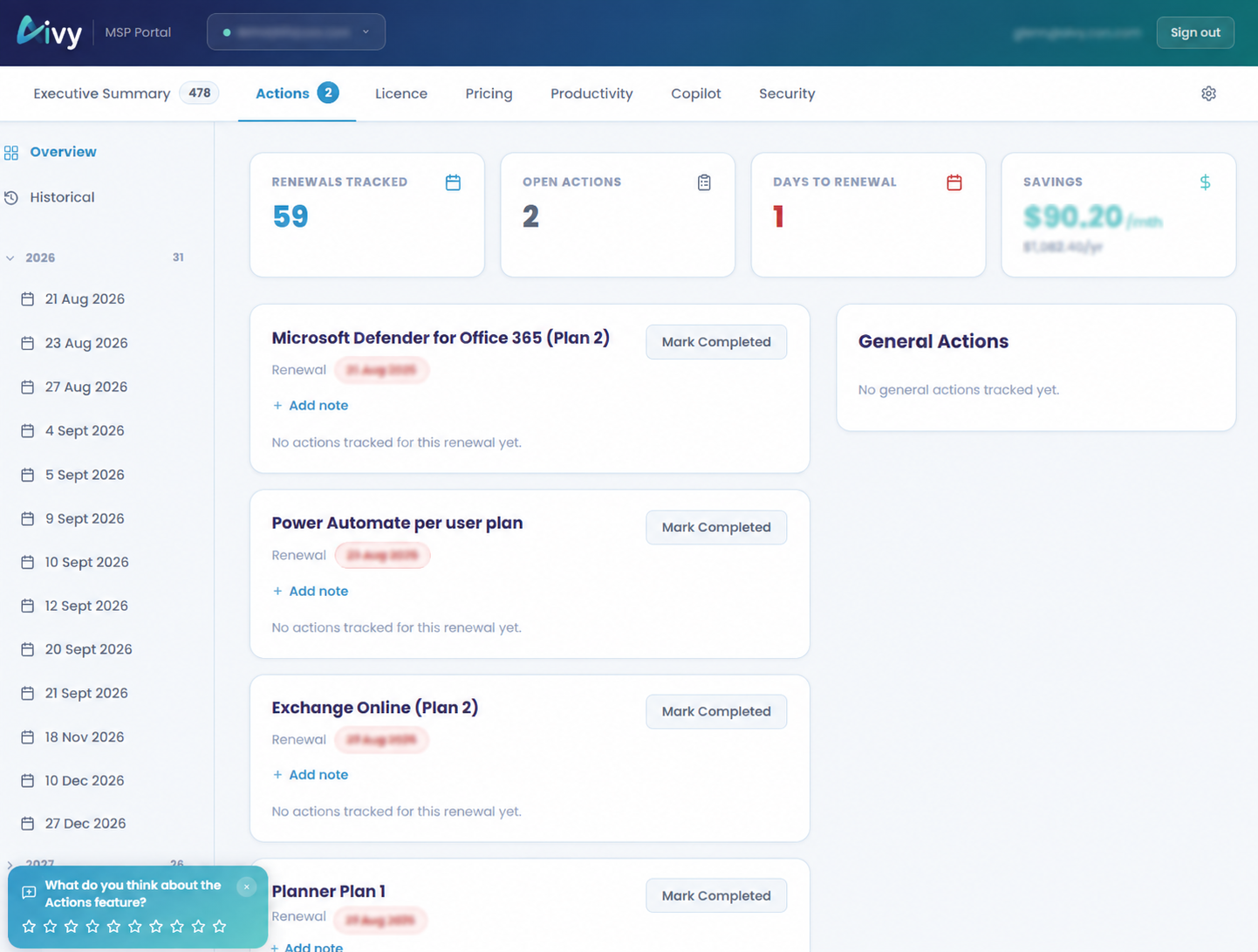Image resolution: width=1258 pixels, height=952 pixels.
Task: Open settings via the gear icon
Action: click(x=1208, y=93)
